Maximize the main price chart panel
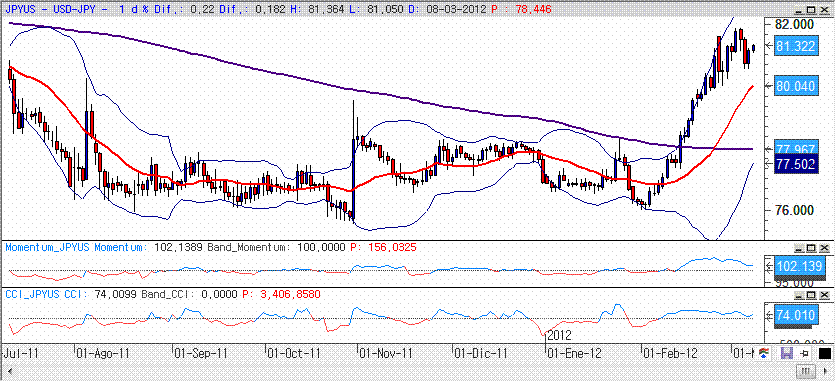836x382 pixels. tap(811, 10)
